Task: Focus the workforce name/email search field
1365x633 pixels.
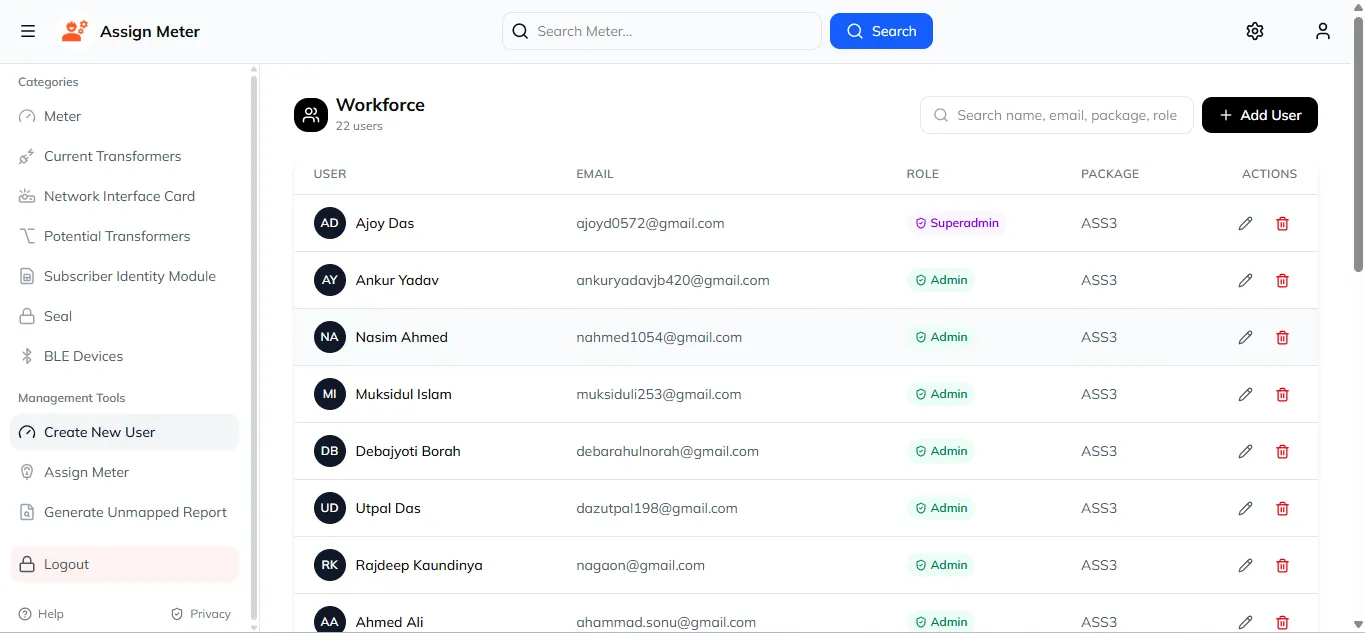Action: tap(1057, 115)
